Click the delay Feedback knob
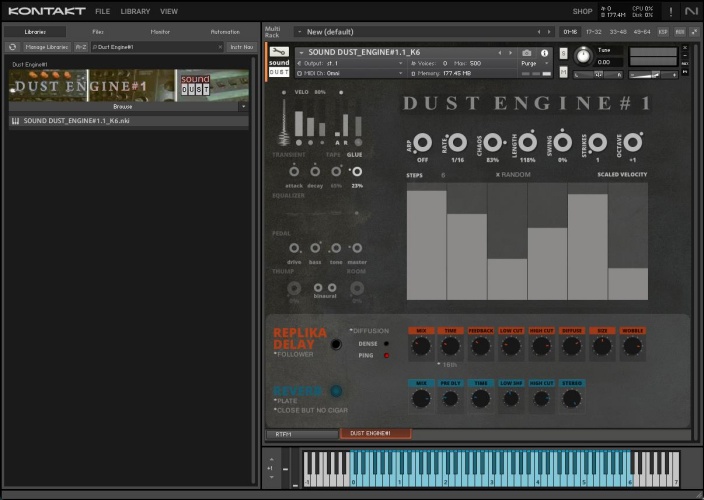Image resolution: width=704 pixels, height=500 pixels. 480,346
